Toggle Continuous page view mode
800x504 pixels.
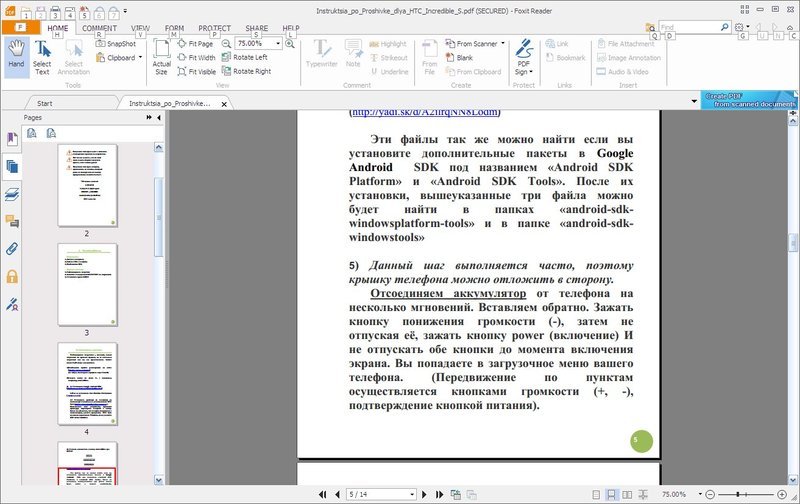(x=611, y=494)
